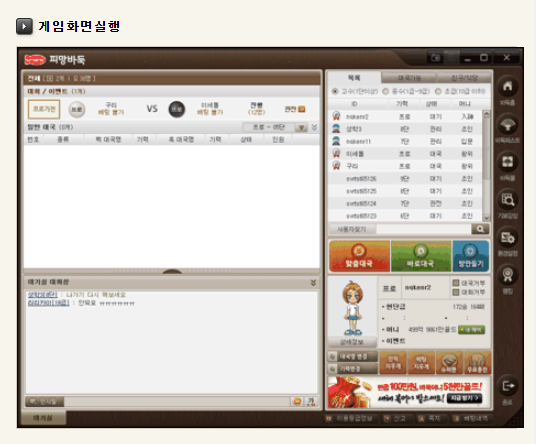
Task: Collapse the 일반 대국 list chevron
Action: 314,127
